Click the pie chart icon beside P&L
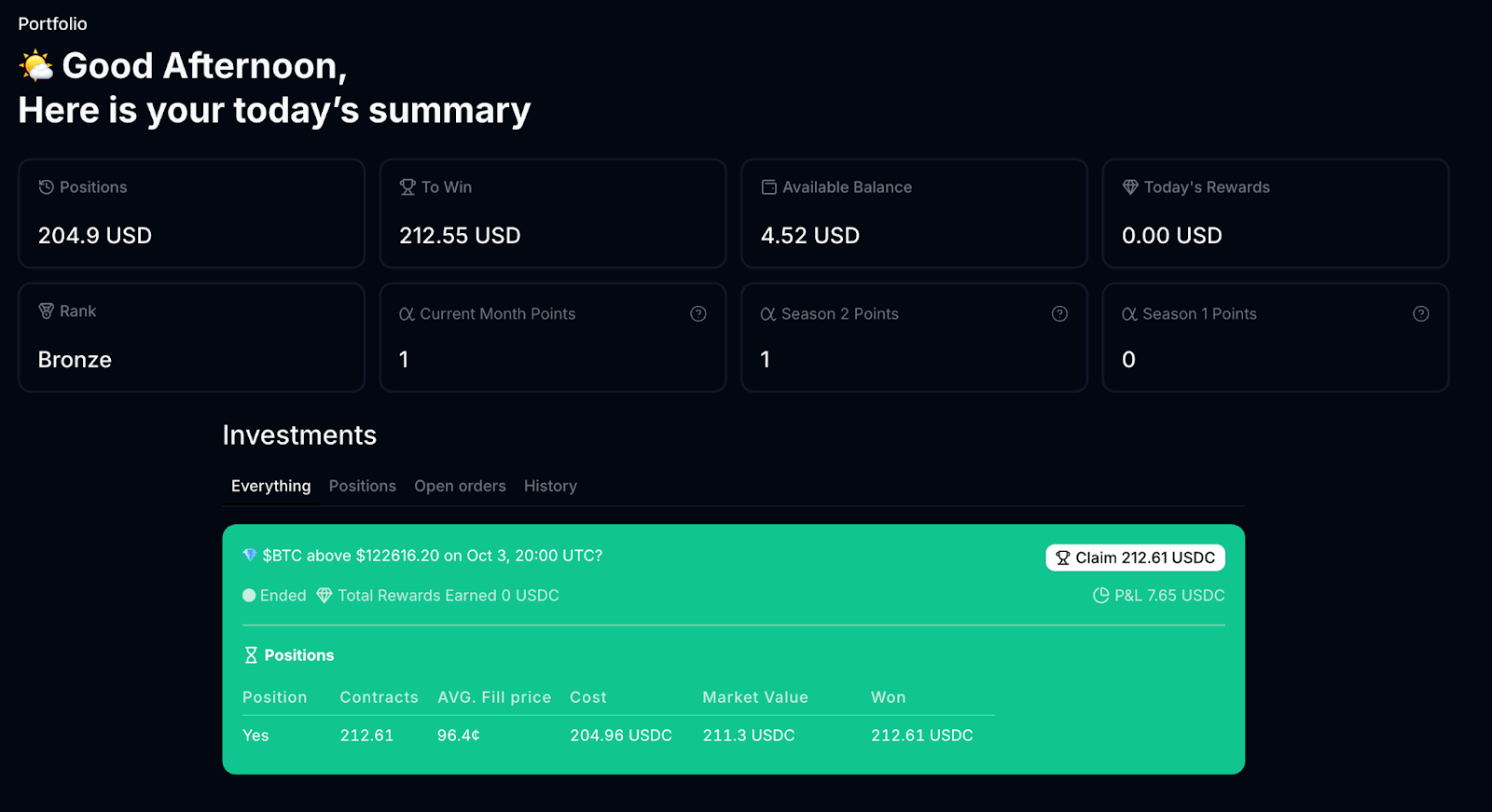Image resolution: width=1492 pixels, height=812 pixels. [1100, 596]
